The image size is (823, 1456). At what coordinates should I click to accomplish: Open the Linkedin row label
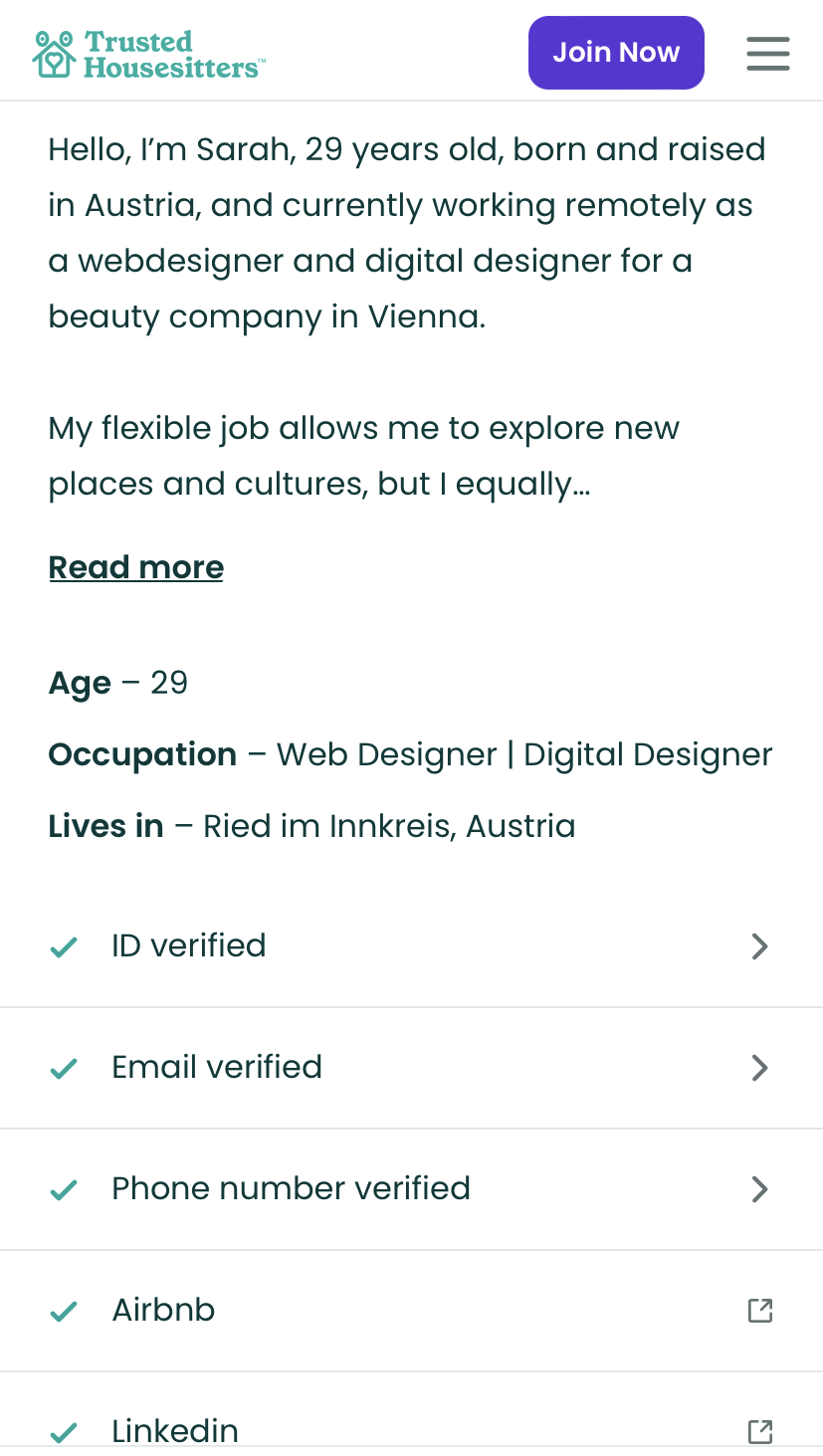[x=175, y=1431]
